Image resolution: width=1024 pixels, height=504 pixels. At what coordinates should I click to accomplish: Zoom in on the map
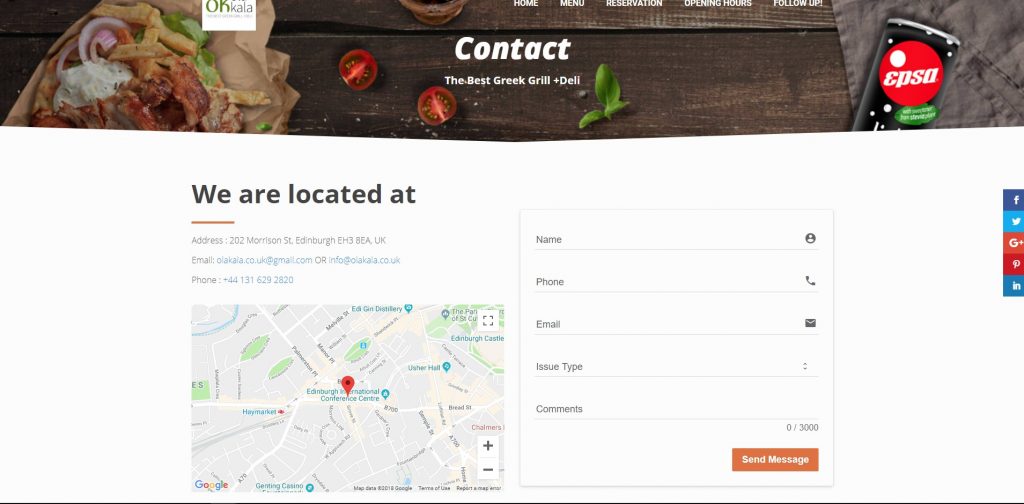(x=488, y=446)
